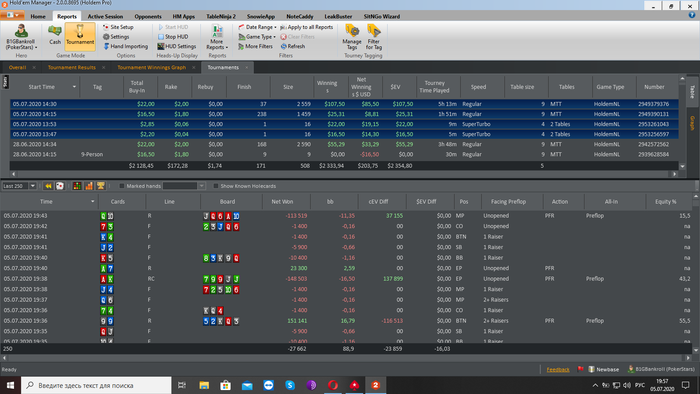Open notifications center in system tray

tap(686, 385)
